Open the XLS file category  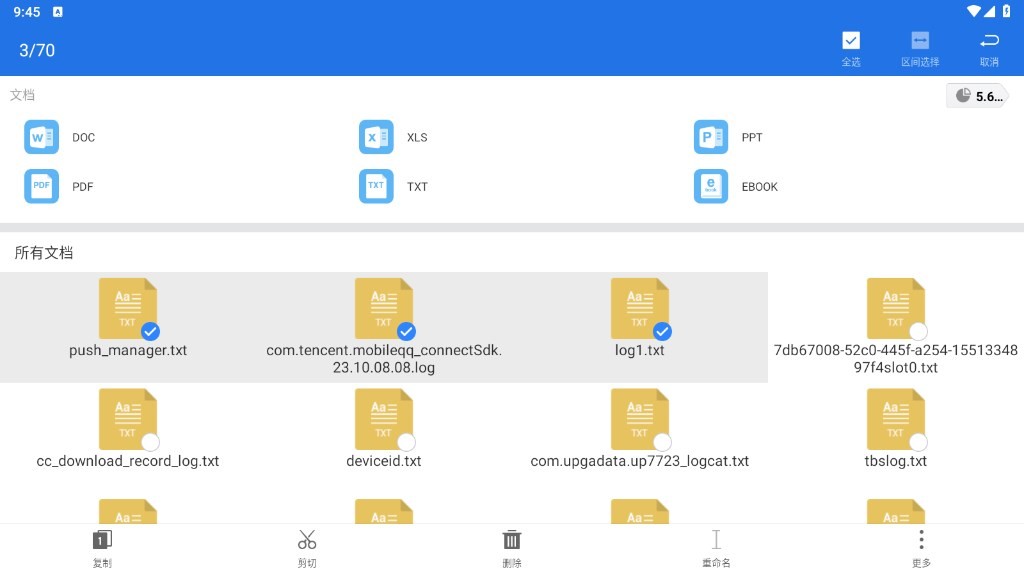coord(376,137)
